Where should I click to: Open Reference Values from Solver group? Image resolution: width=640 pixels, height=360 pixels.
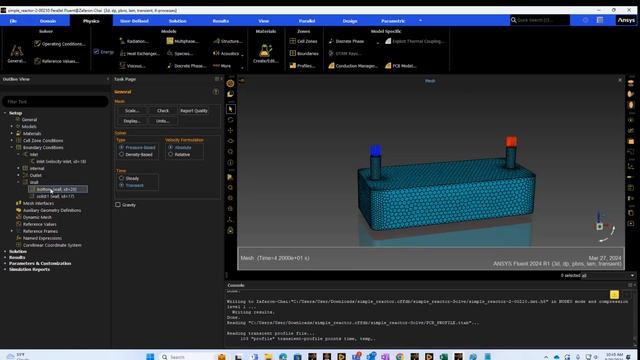(57, 61)
